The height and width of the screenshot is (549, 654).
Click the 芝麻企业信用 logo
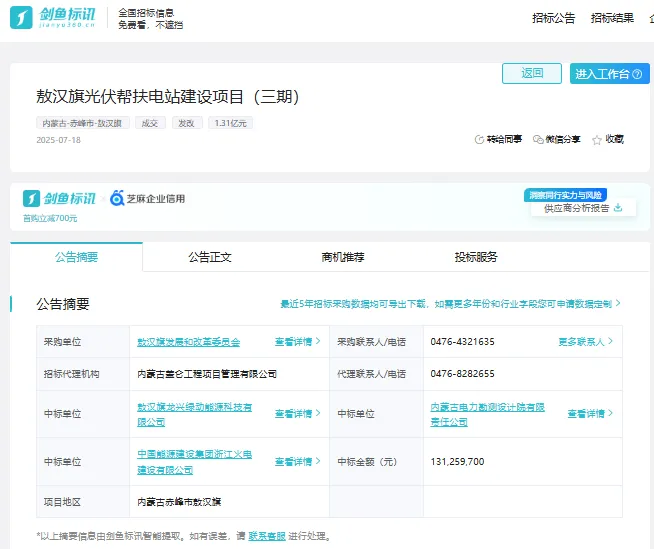146,198
